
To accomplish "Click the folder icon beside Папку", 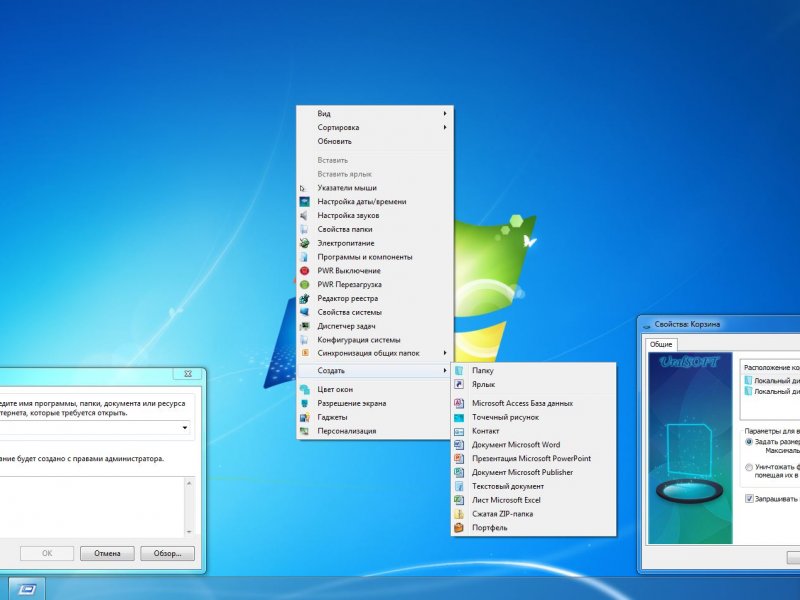I will click(459, 370).
